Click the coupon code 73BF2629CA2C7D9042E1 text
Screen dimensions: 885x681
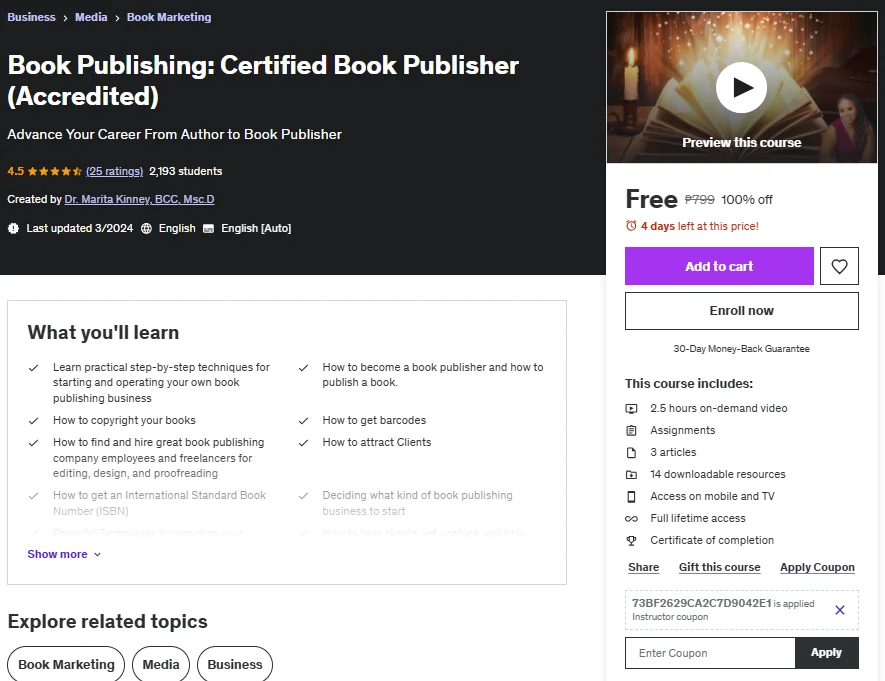pyautogui.click(x=702, y=603)
